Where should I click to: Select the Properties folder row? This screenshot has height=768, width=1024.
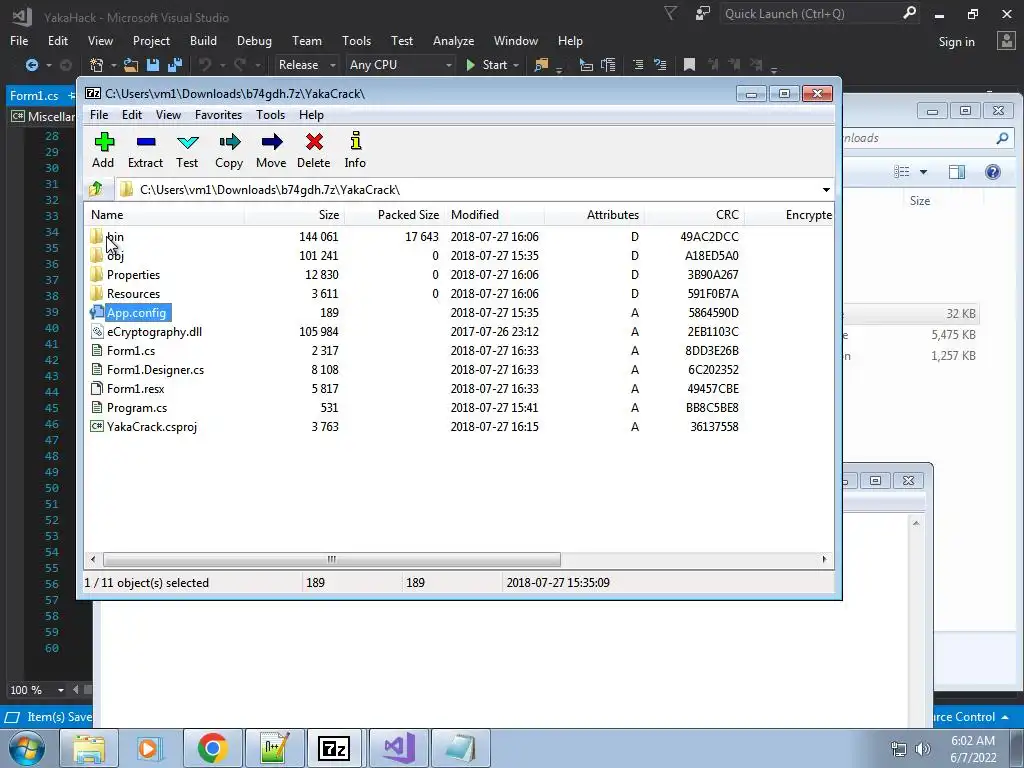458,274
